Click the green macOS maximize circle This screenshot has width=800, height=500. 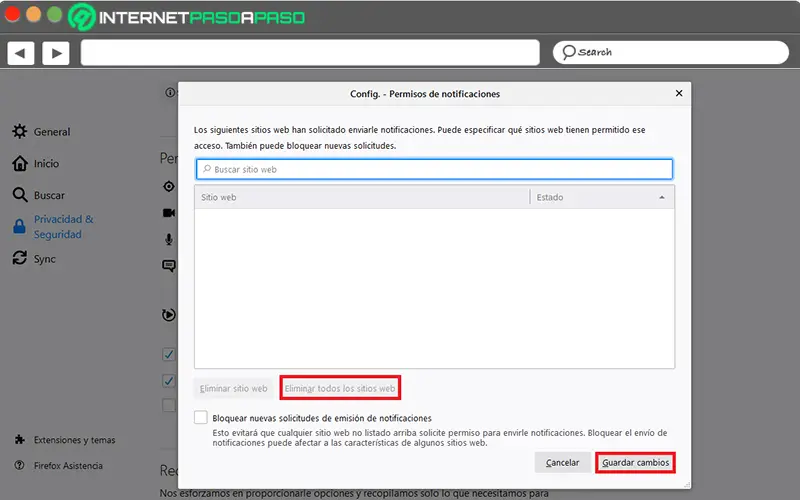pyautogui.click(x=55, y=14)
